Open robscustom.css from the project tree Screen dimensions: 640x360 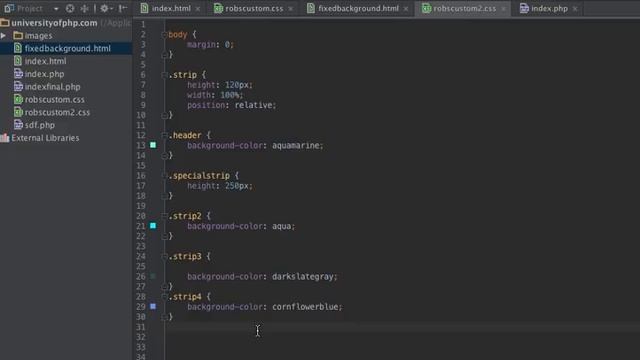pos(54,100)
